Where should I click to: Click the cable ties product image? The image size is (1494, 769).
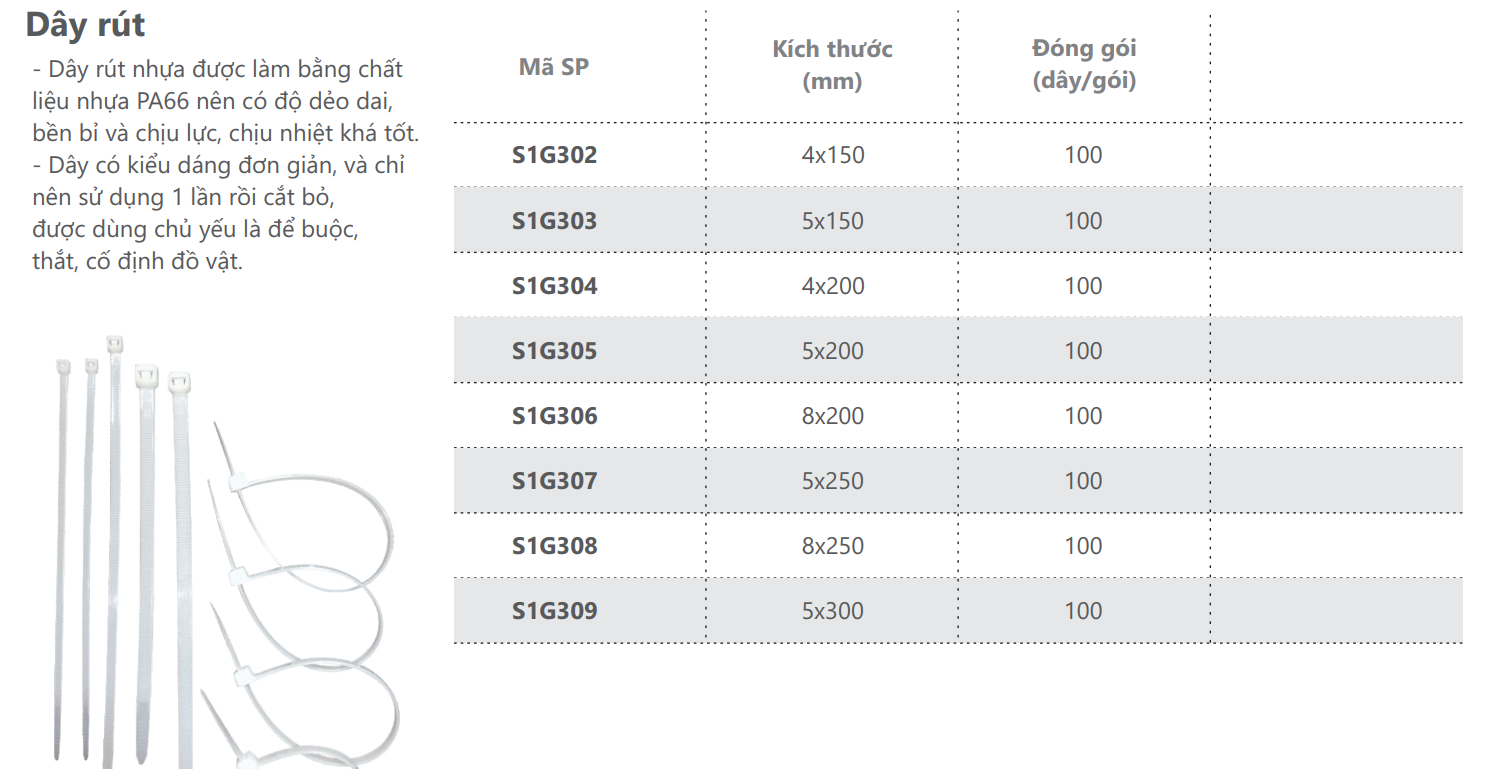pyautogui.click(x=227, y=552)
